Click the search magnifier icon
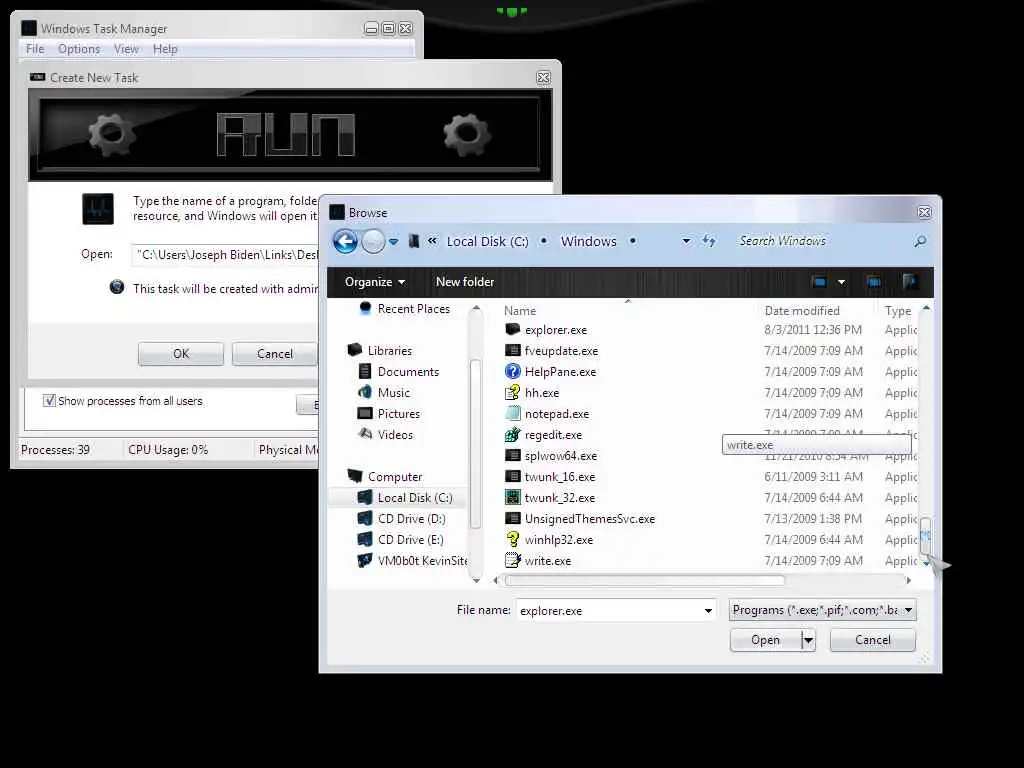The image size is (1024, 768). pos(920,241)
